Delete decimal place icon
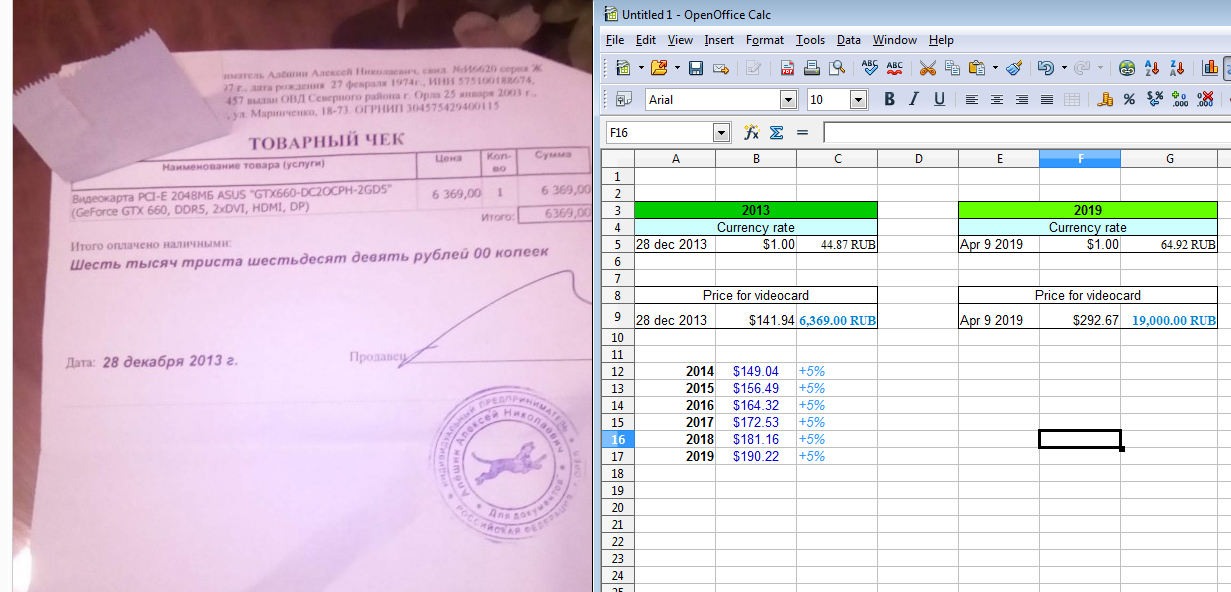The height and width of the screenshot is (592, 1231). [1205, 100]
